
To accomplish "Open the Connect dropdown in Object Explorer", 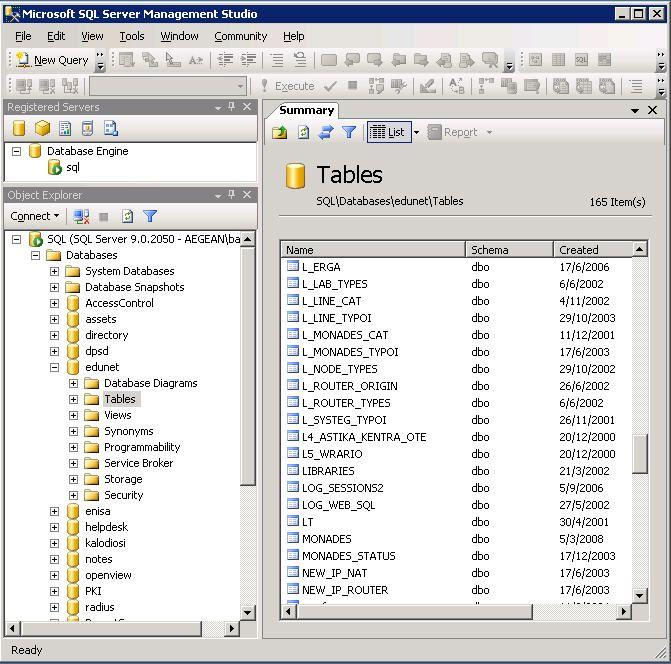I will [35, 216].
